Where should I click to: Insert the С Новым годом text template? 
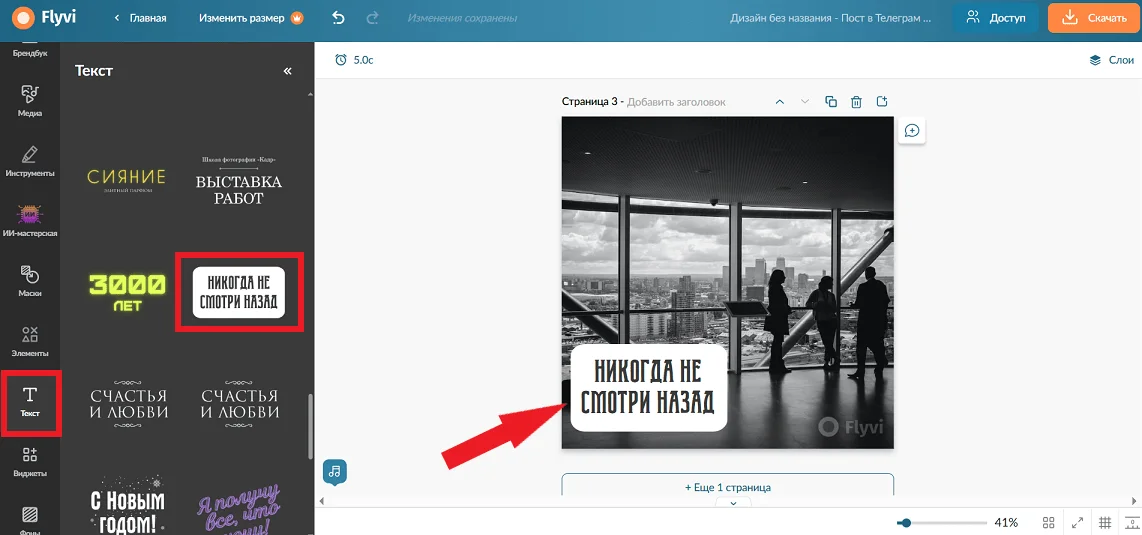coord(127,506)
